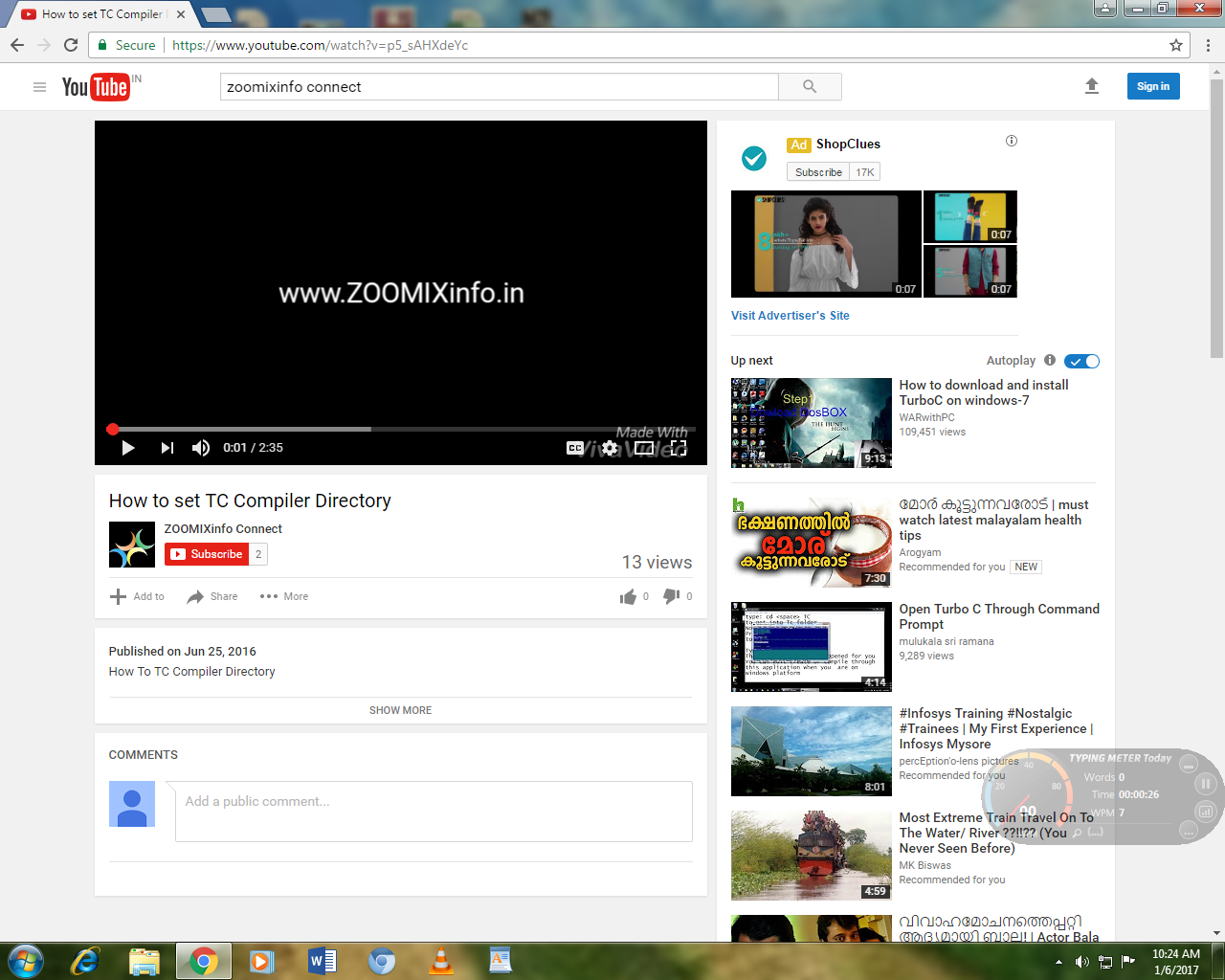Sign in to YouTube
1225x980 pixels.
[x=1153, y=86]
